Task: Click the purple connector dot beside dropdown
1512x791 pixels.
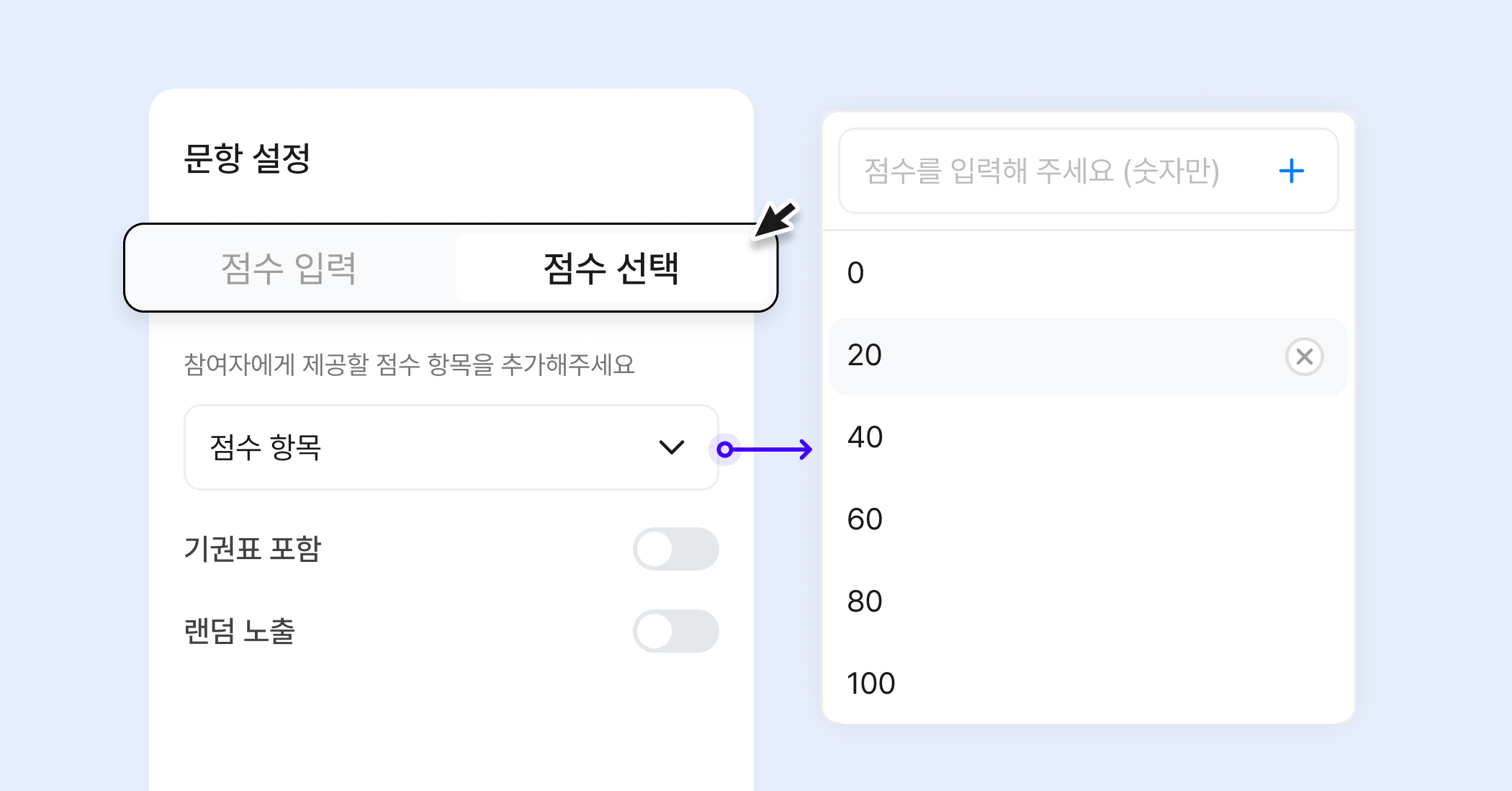Action: click(x=725, y=450)
